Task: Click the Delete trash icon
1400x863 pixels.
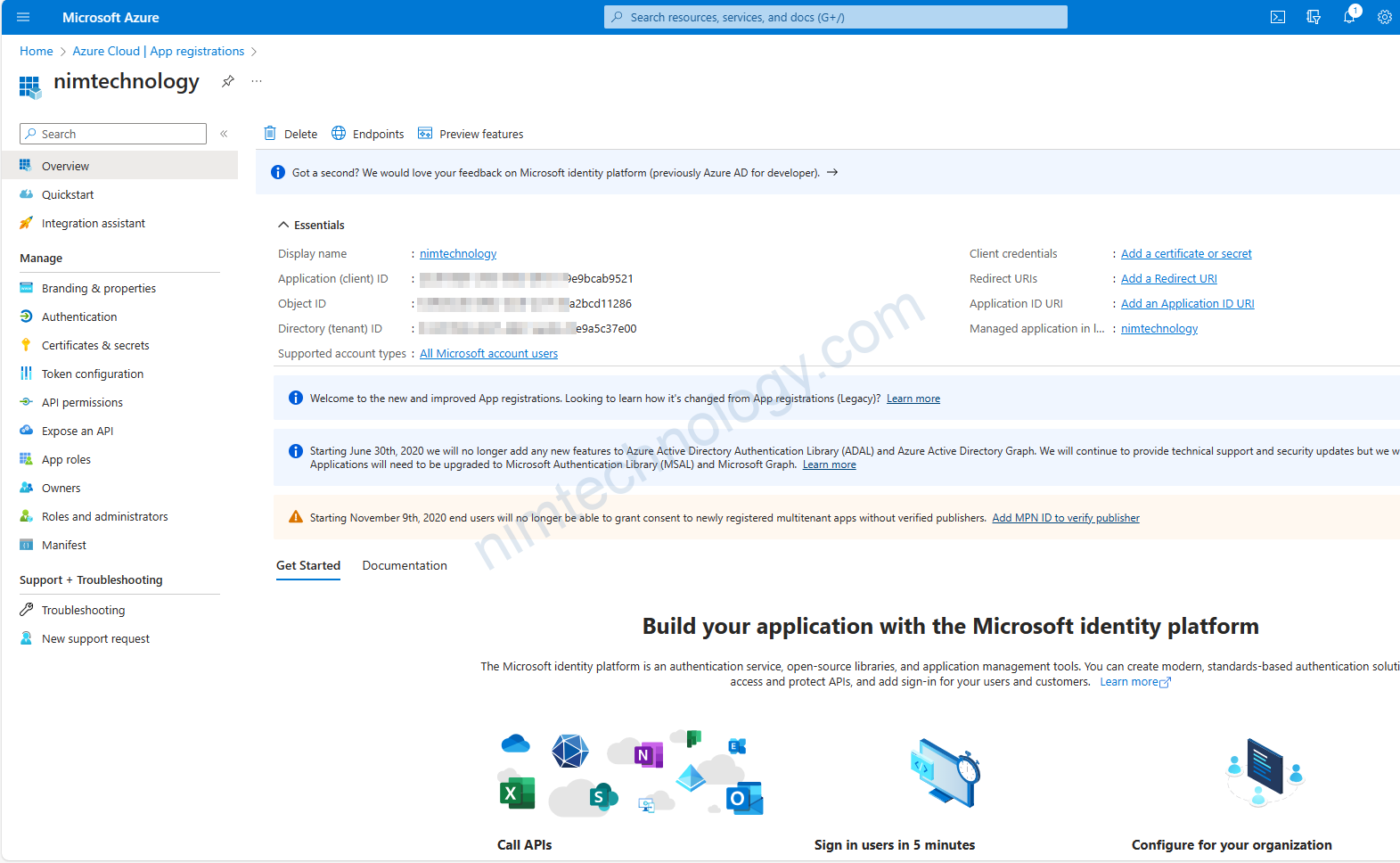Action: [270, 134]
